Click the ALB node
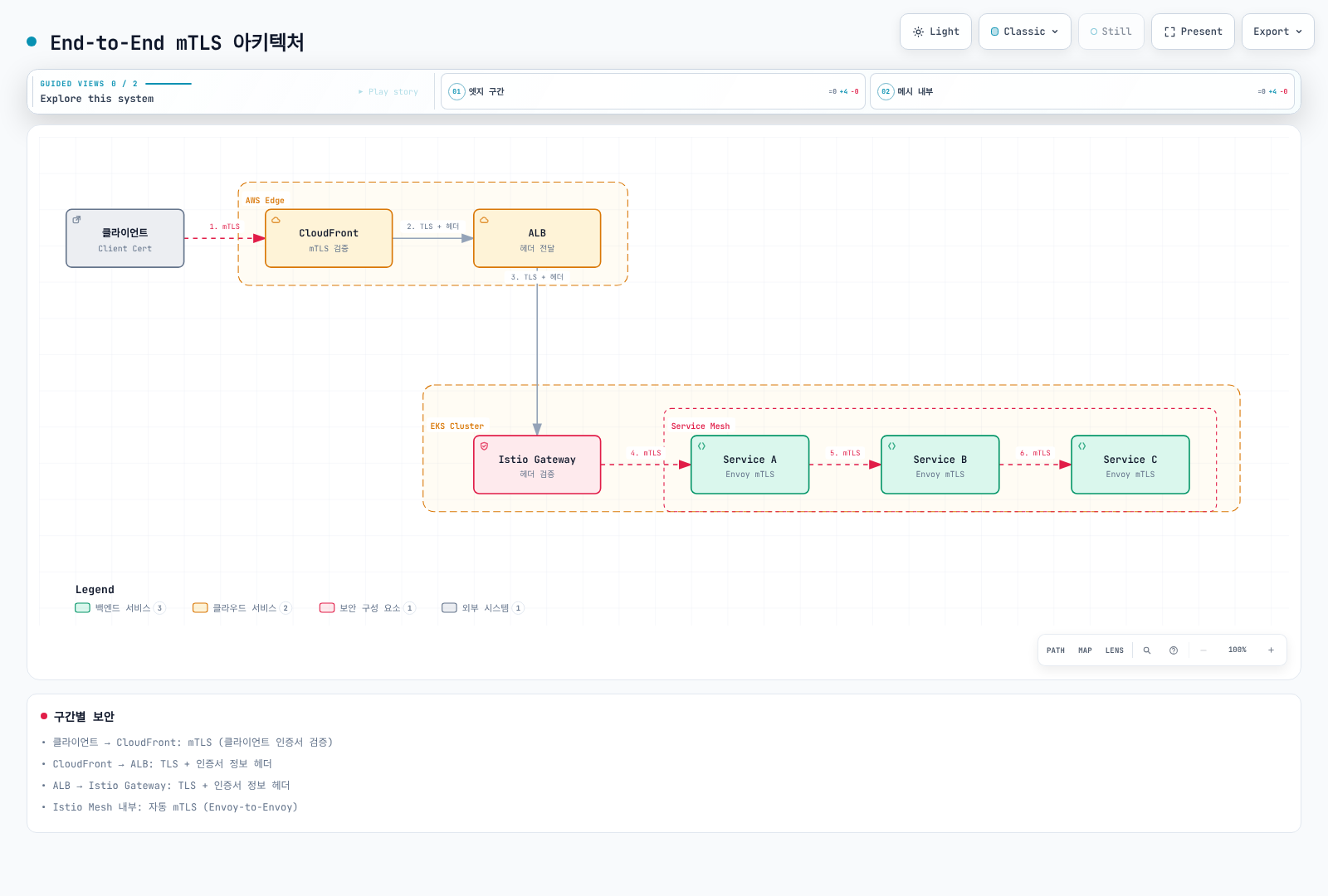The height and width of the screenshot is (896, 1328). click(537, 238)
